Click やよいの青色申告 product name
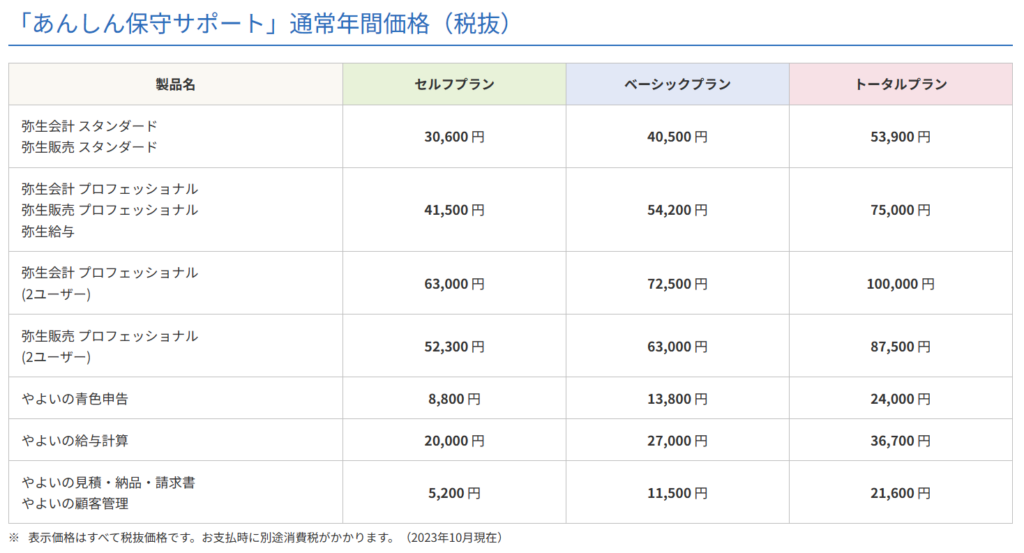The image size is (1024, 553). tap(75, 398)
